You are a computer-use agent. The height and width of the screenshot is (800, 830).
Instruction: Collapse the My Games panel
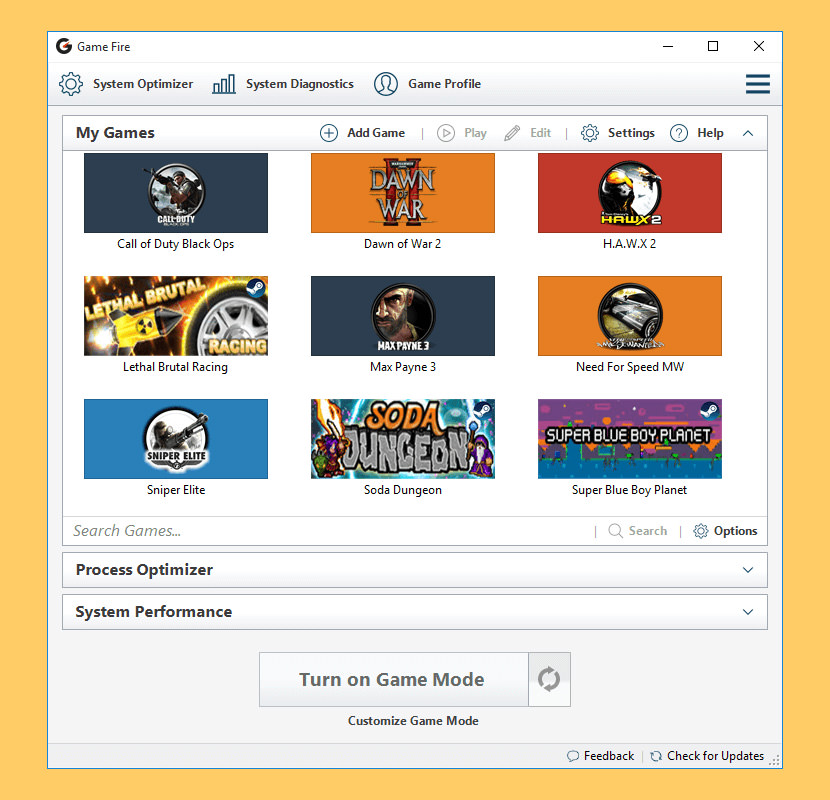748,133
